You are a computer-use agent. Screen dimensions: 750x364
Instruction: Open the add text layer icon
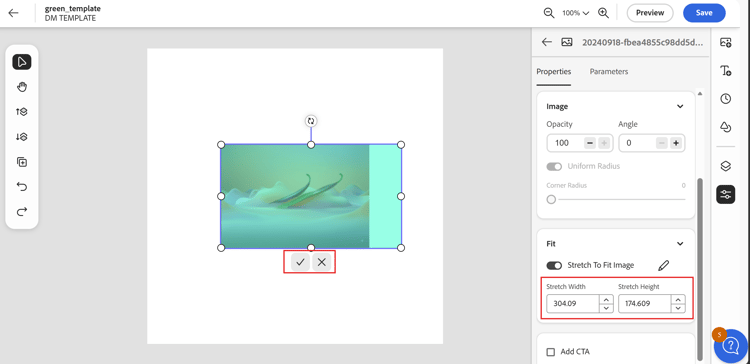(726, 71)
